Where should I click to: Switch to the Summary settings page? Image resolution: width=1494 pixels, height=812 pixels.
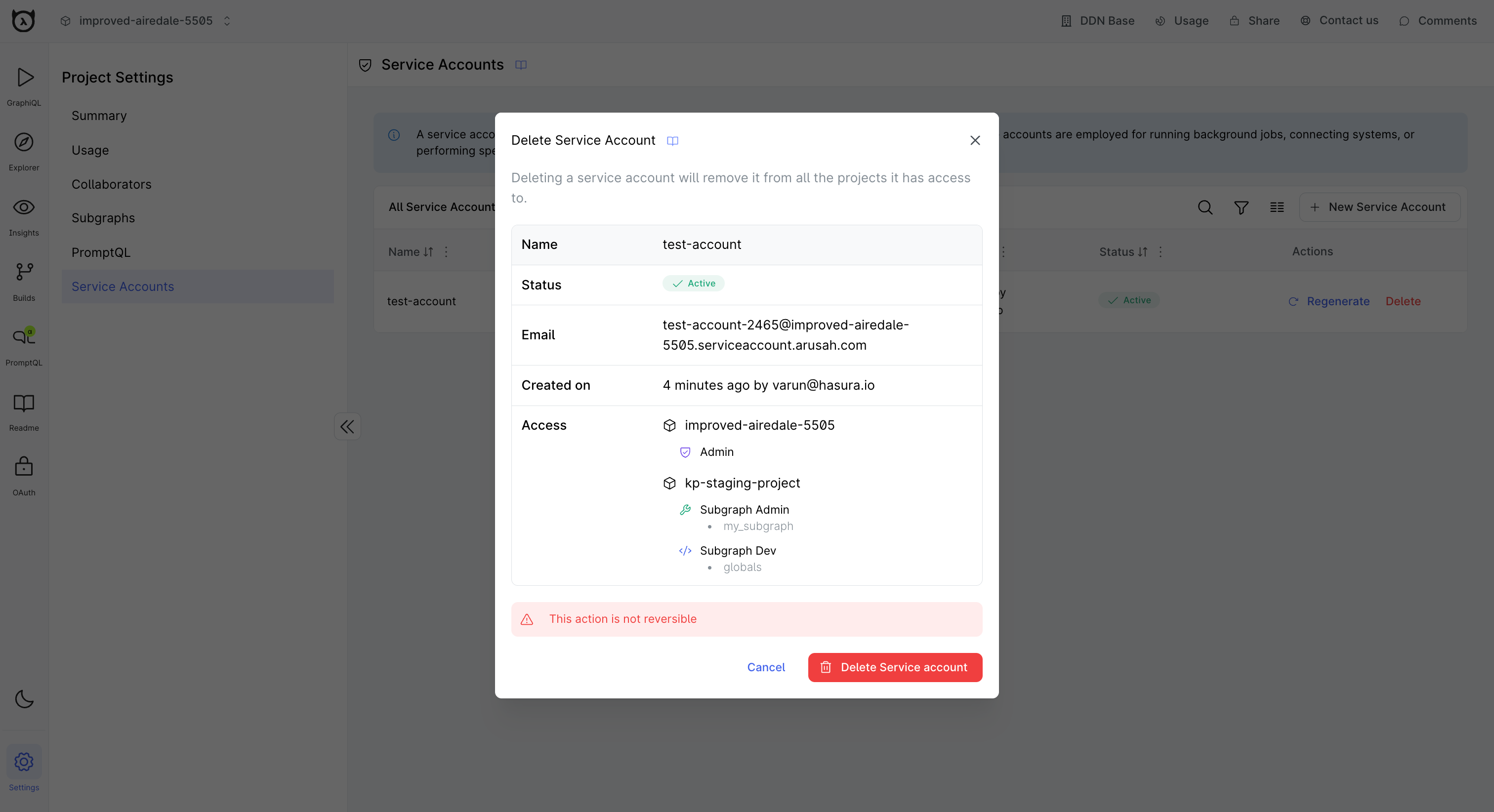[x=99, y=116]
